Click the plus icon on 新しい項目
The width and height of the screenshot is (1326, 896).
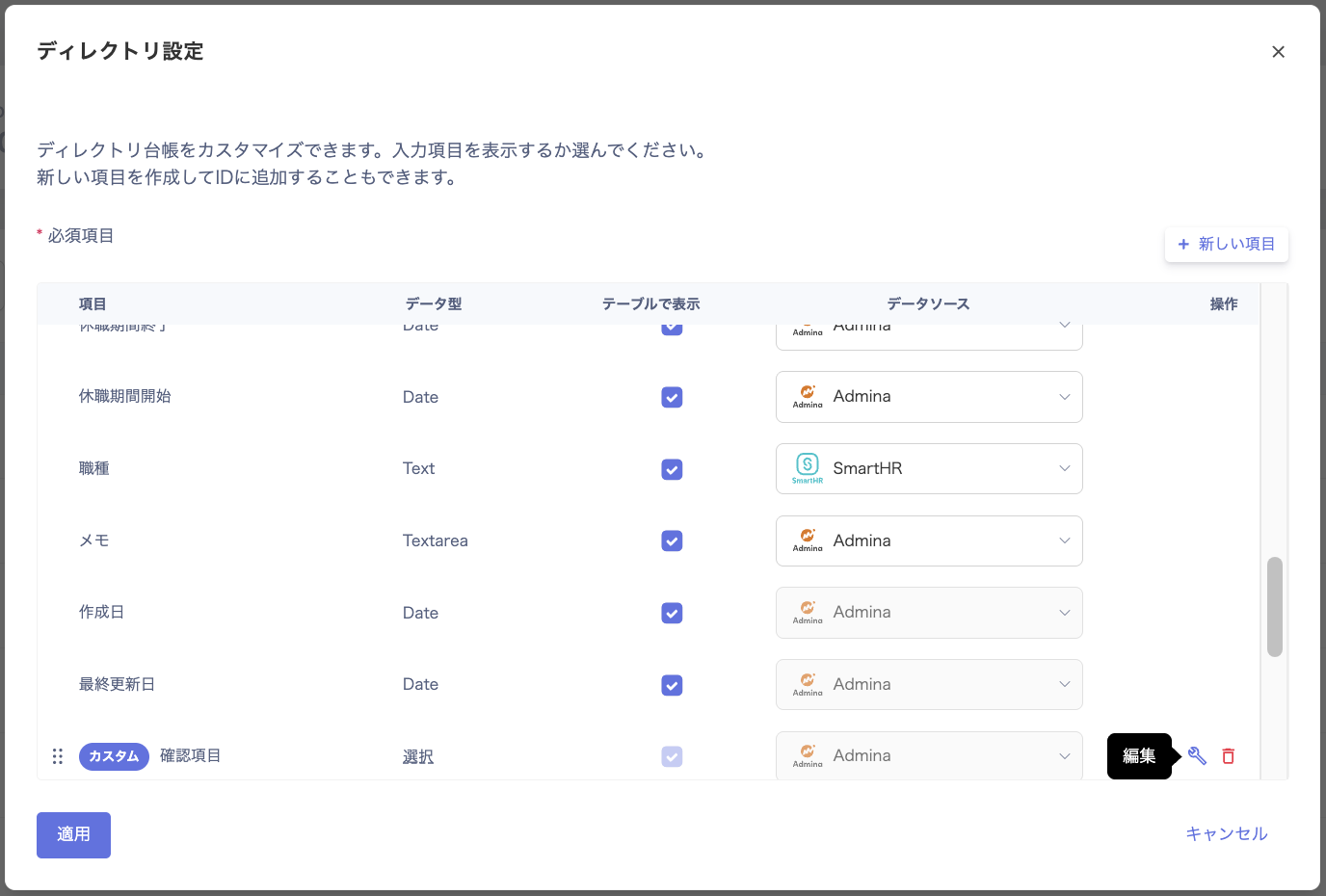[x=1183, y=245]
